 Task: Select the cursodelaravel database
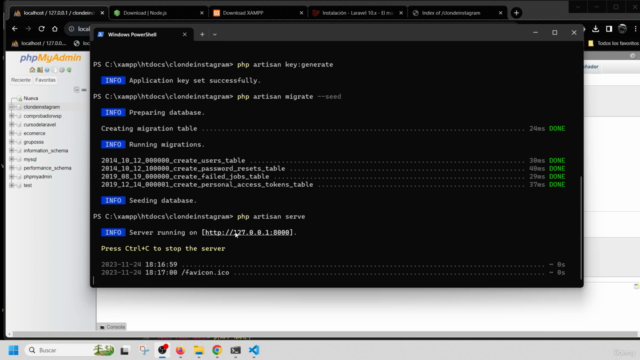40,124
